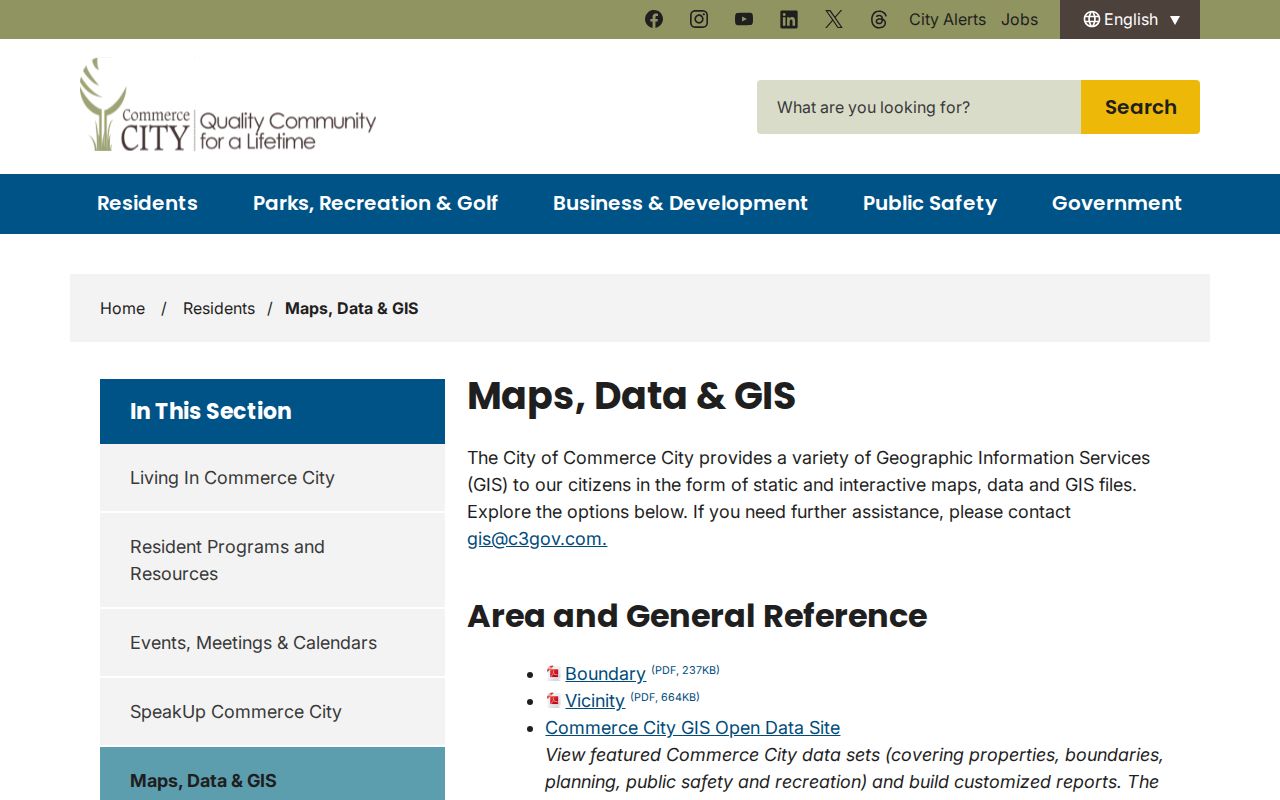Image resolution: width=1280 pixels, height=800 pixels.
Task: Open the City Alerts link
Action: pos(947,19)
